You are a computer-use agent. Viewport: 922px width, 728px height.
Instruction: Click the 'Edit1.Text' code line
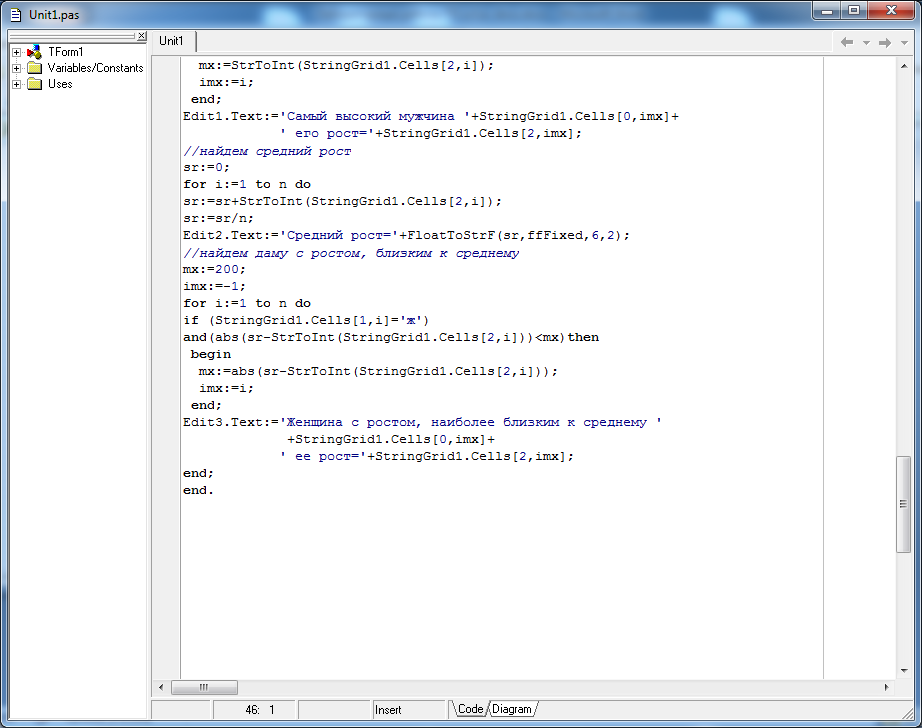[x=431, y=116]
